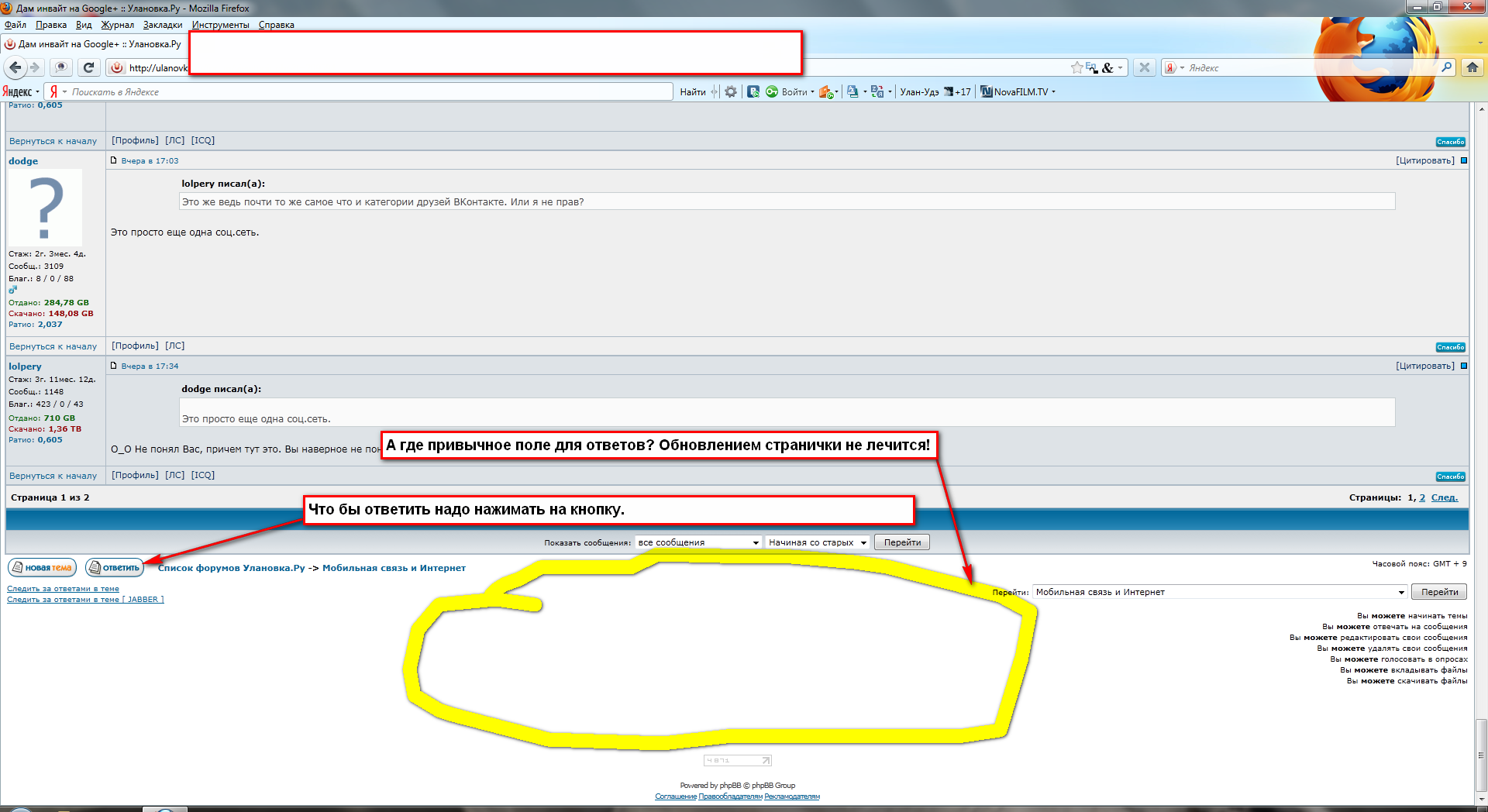Click the 'новая тема' button
1488x812 pixels.
point(42,568)
